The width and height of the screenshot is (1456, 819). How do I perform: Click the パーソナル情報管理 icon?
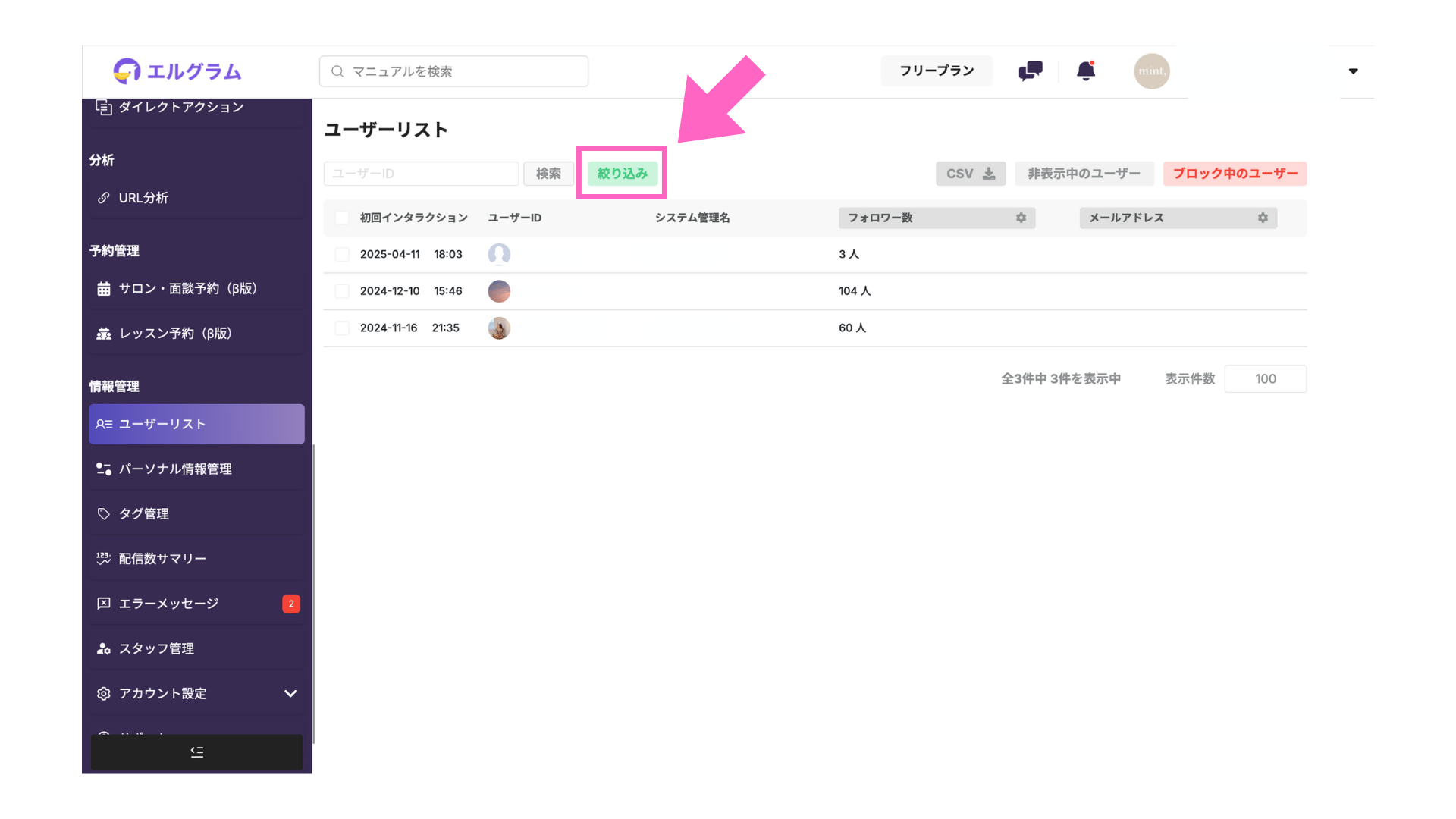[x=104, y=469]
